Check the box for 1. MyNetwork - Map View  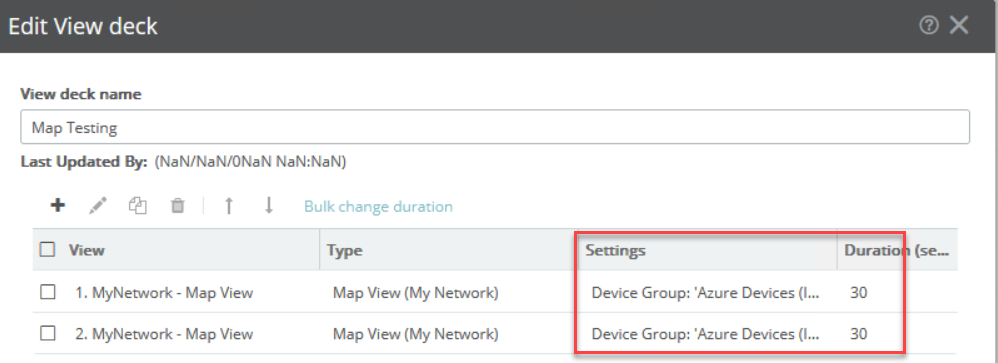[x=48, y=292]
